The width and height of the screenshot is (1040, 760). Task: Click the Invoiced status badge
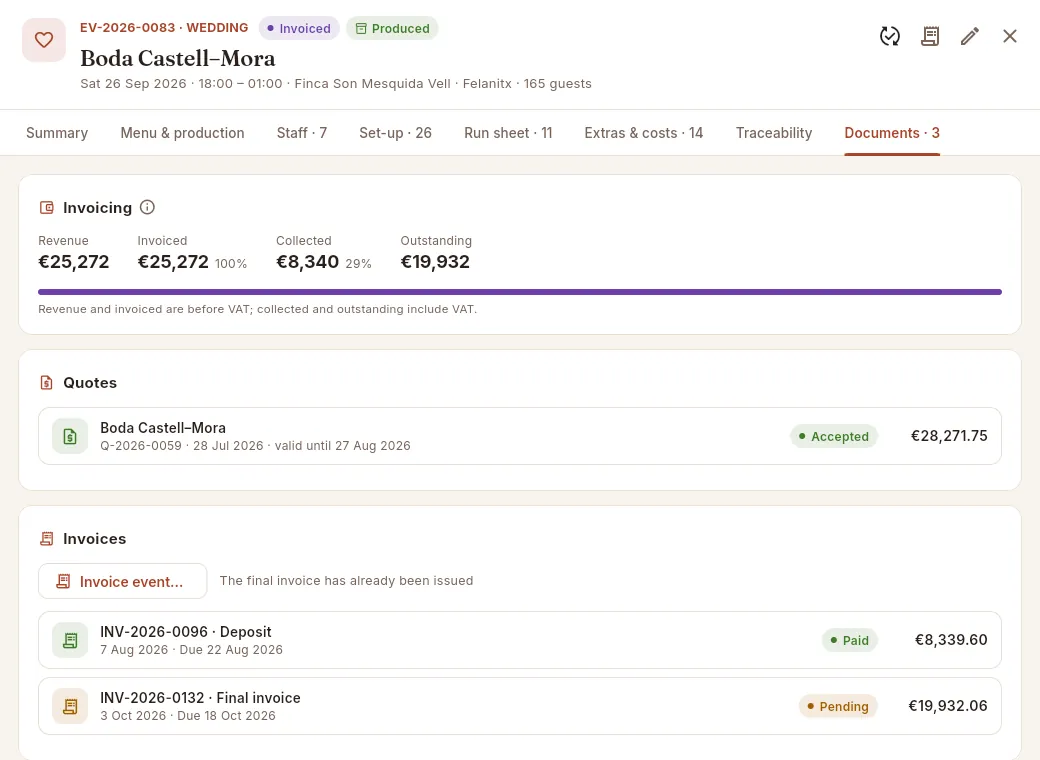(x=299, y=29)
